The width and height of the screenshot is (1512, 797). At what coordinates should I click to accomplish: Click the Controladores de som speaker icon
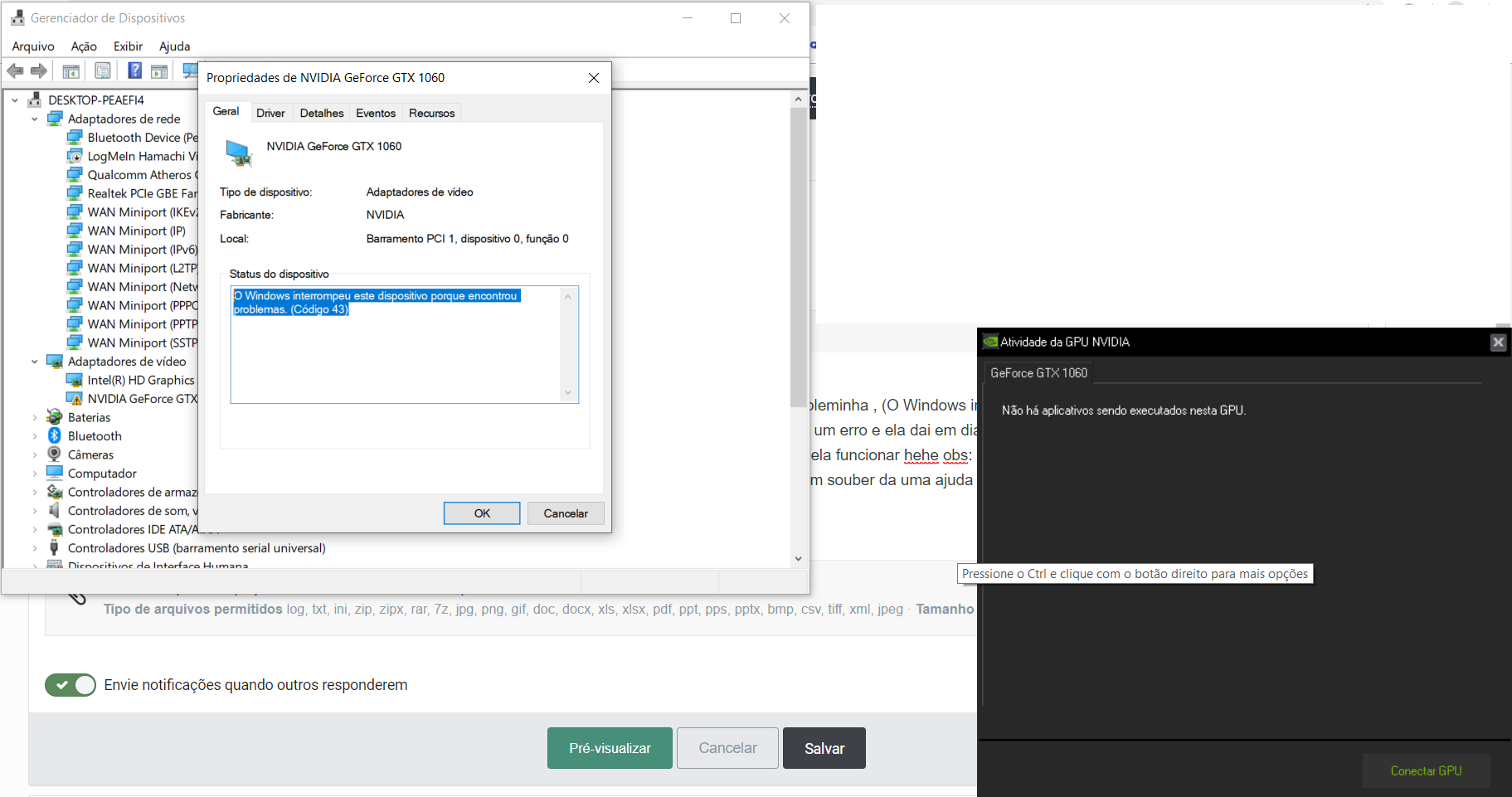(x=55, y=511)
